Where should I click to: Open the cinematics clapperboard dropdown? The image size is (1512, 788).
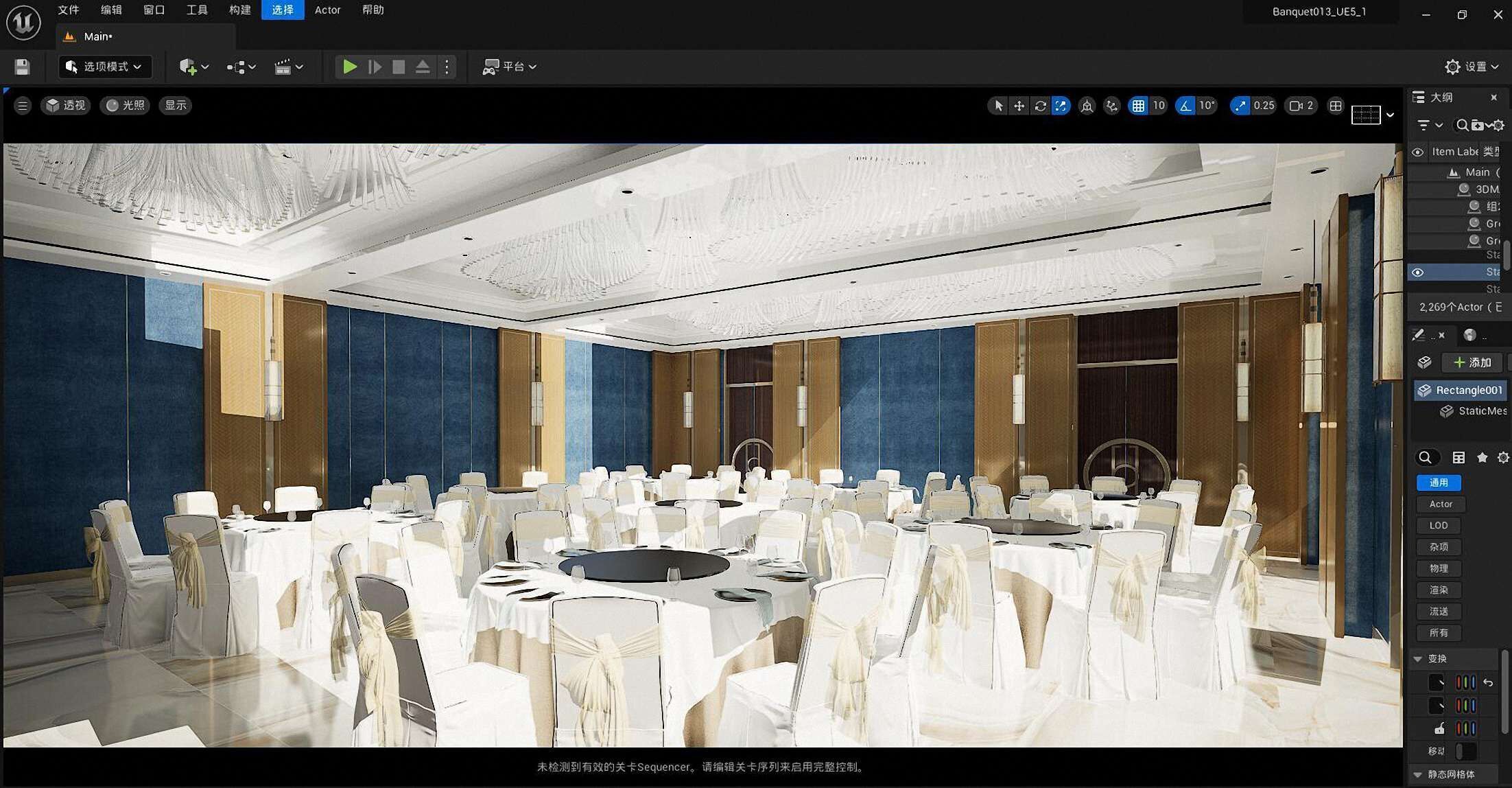289,67
